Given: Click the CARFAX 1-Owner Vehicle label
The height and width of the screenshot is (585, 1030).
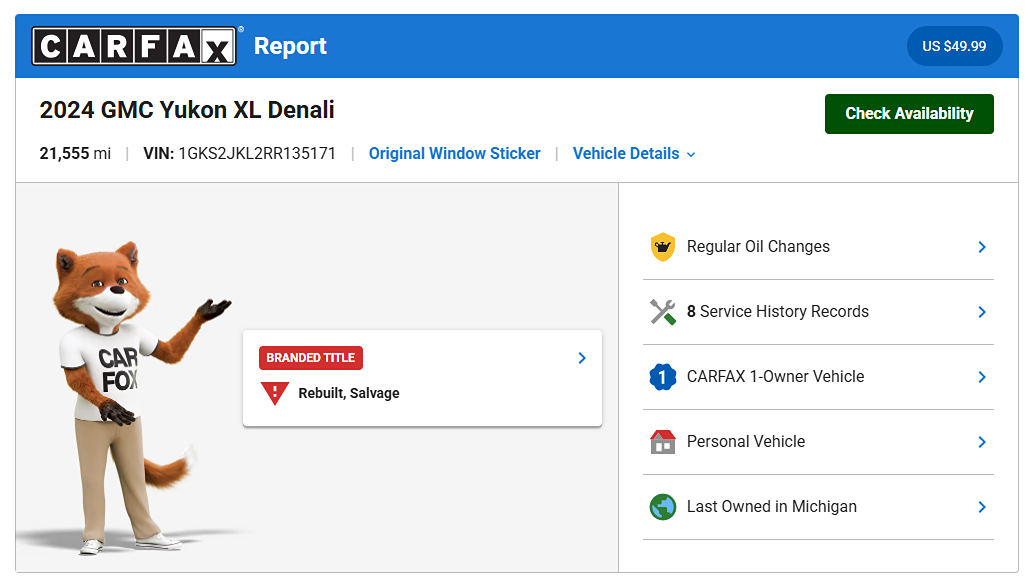Looking at the screenshot, I should coord(775,377).
